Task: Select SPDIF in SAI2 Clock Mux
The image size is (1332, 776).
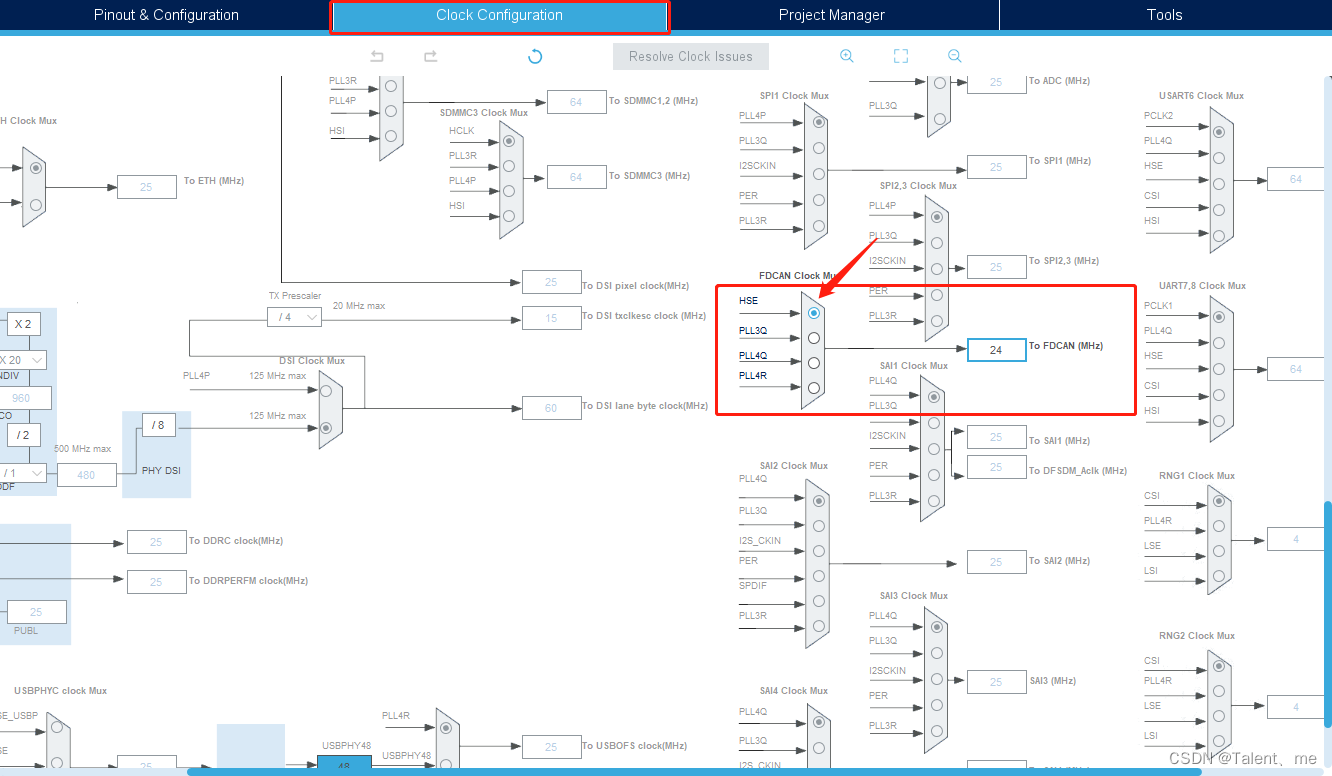Action: coord(820,601)
